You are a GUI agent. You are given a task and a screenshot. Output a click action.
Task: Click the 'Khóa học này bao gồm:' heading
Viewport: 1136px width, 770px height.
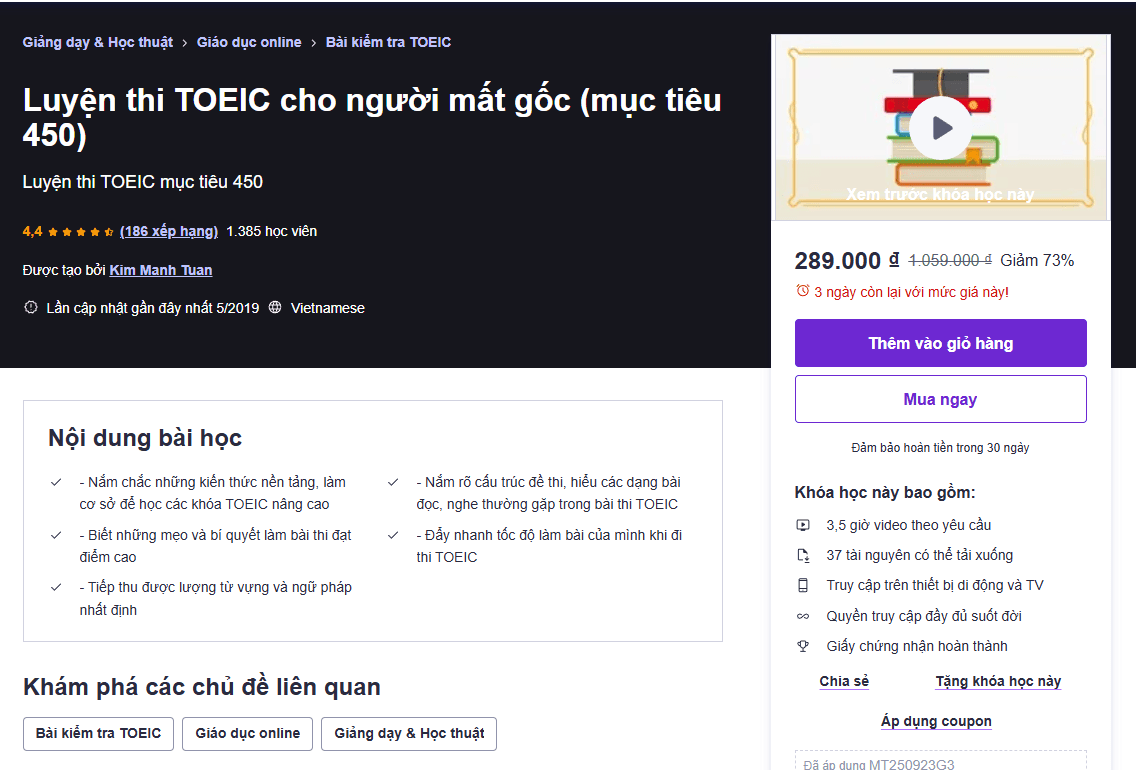click(x=885, y=493)
